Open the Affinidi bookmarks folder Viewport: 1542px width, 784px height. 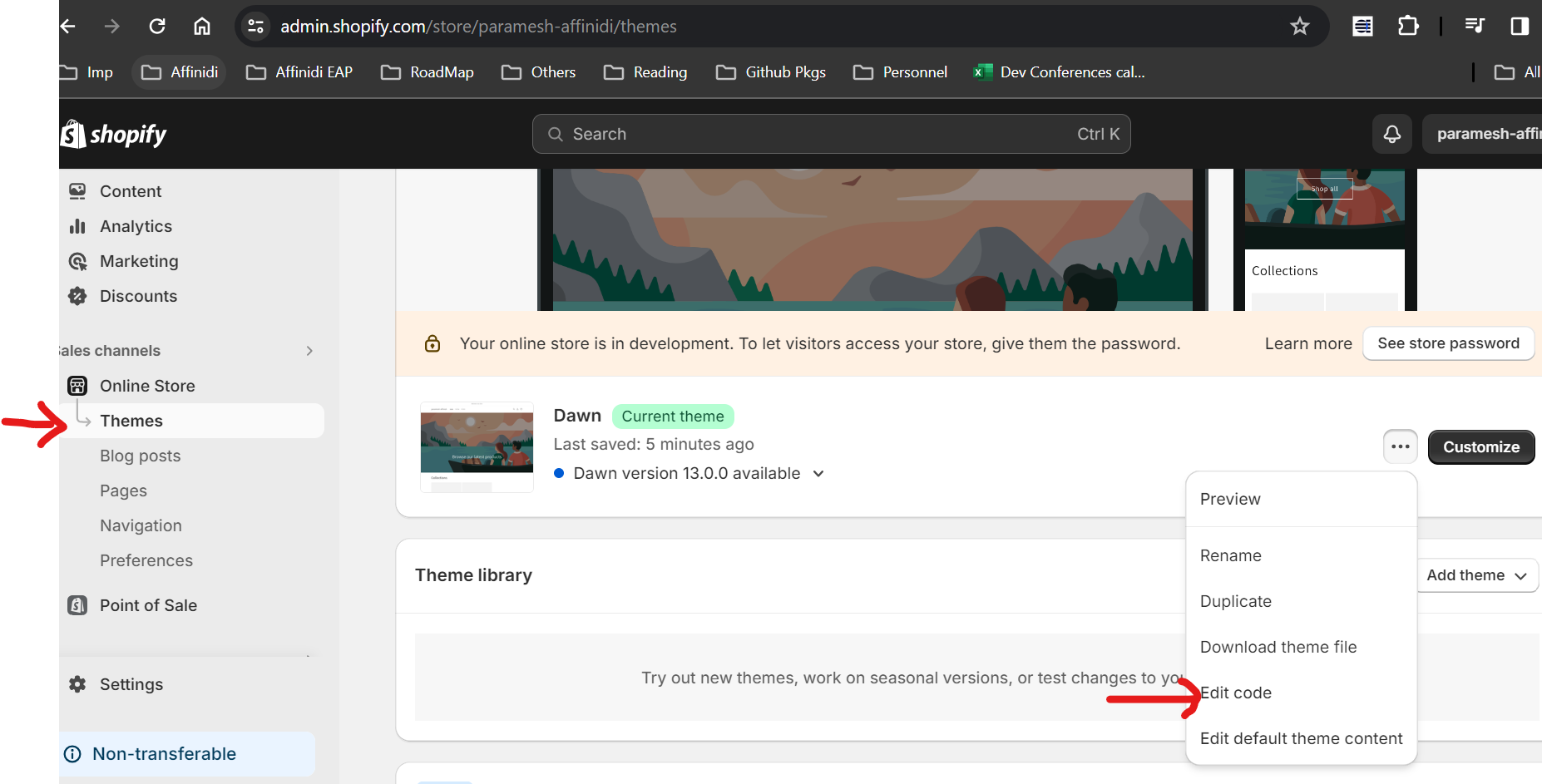180,72
